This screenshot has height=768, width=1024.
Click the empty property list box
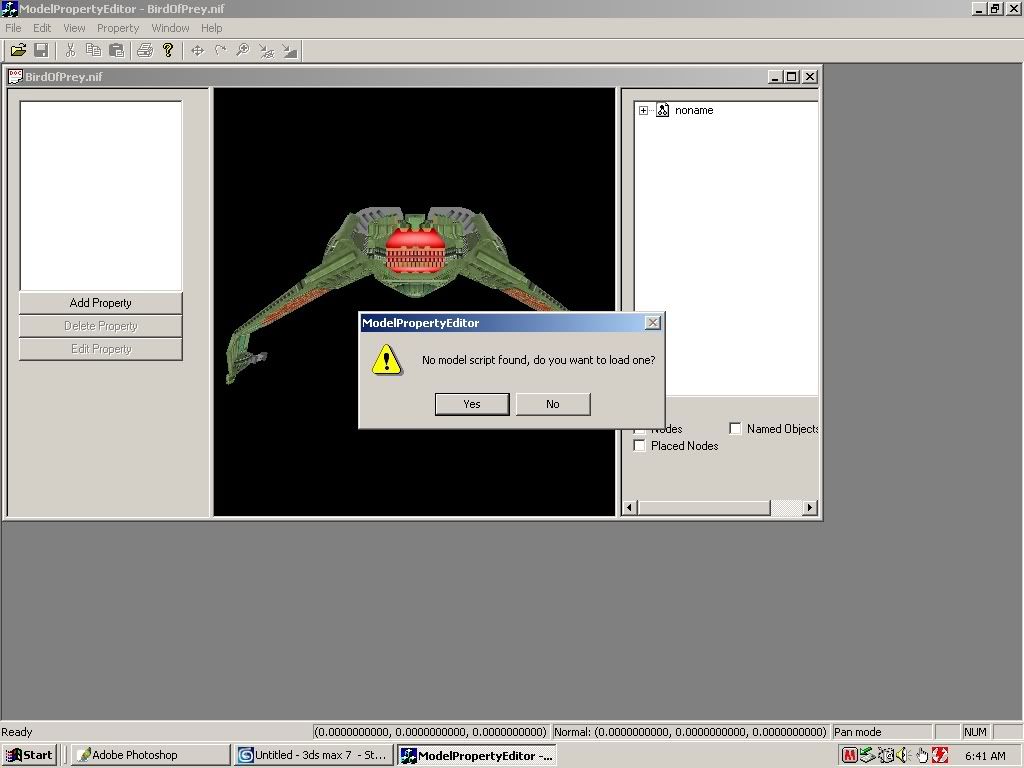pyautogui.click(x=101, y=195)
